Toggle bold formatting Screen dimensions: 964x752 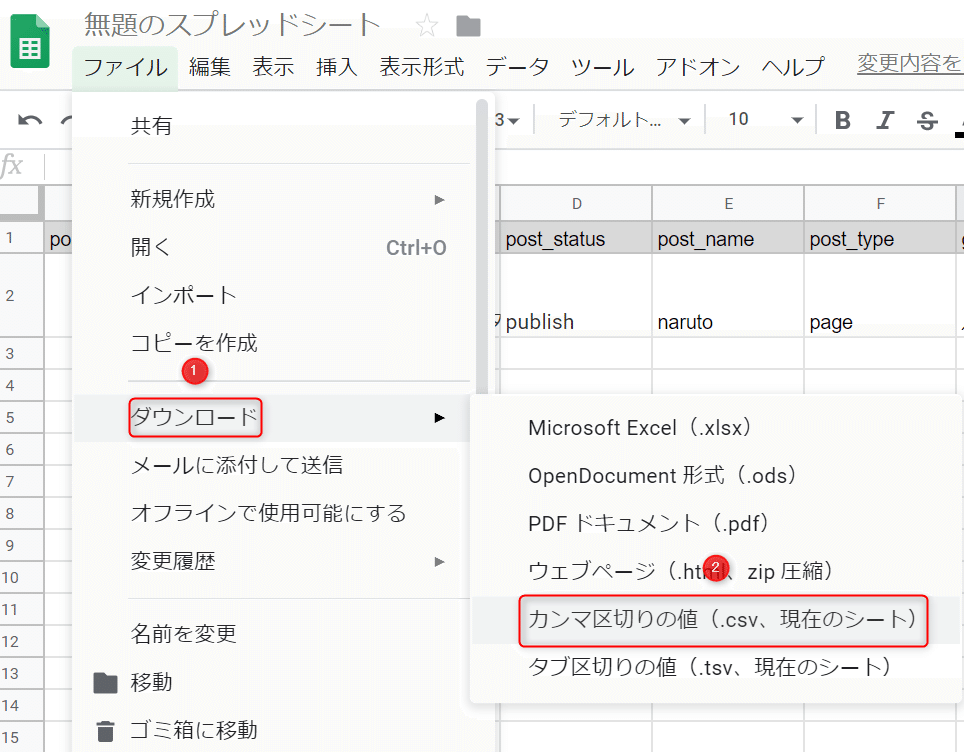click(842, 120)
